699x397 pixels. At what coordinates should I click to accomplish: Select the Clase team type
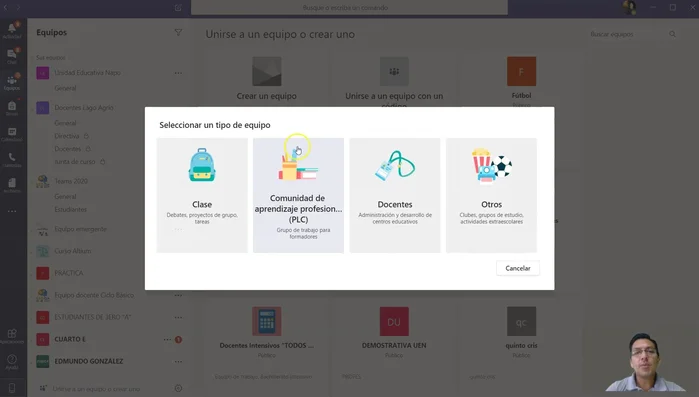pyautogui.click(x=202, y=195)
